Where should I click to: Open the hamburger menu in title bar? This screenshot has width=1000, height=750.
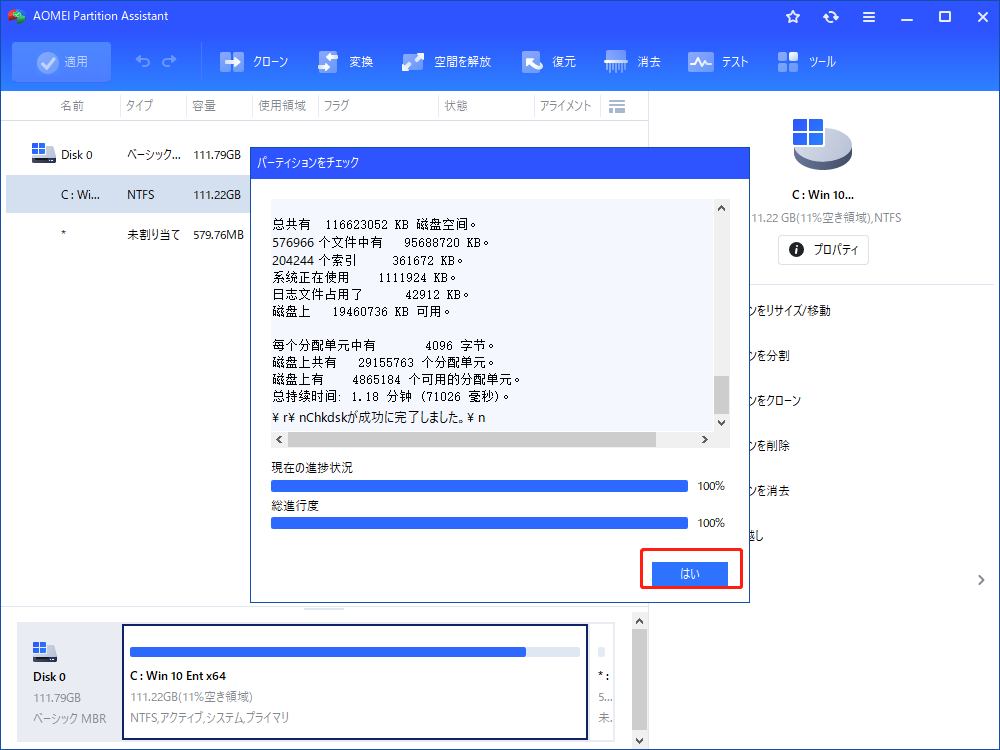pos(869,17)
